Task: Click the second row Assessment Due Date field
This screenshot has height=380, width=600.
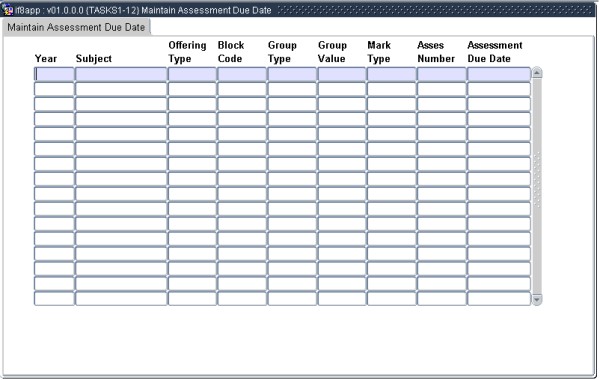Action: (499, 89)
